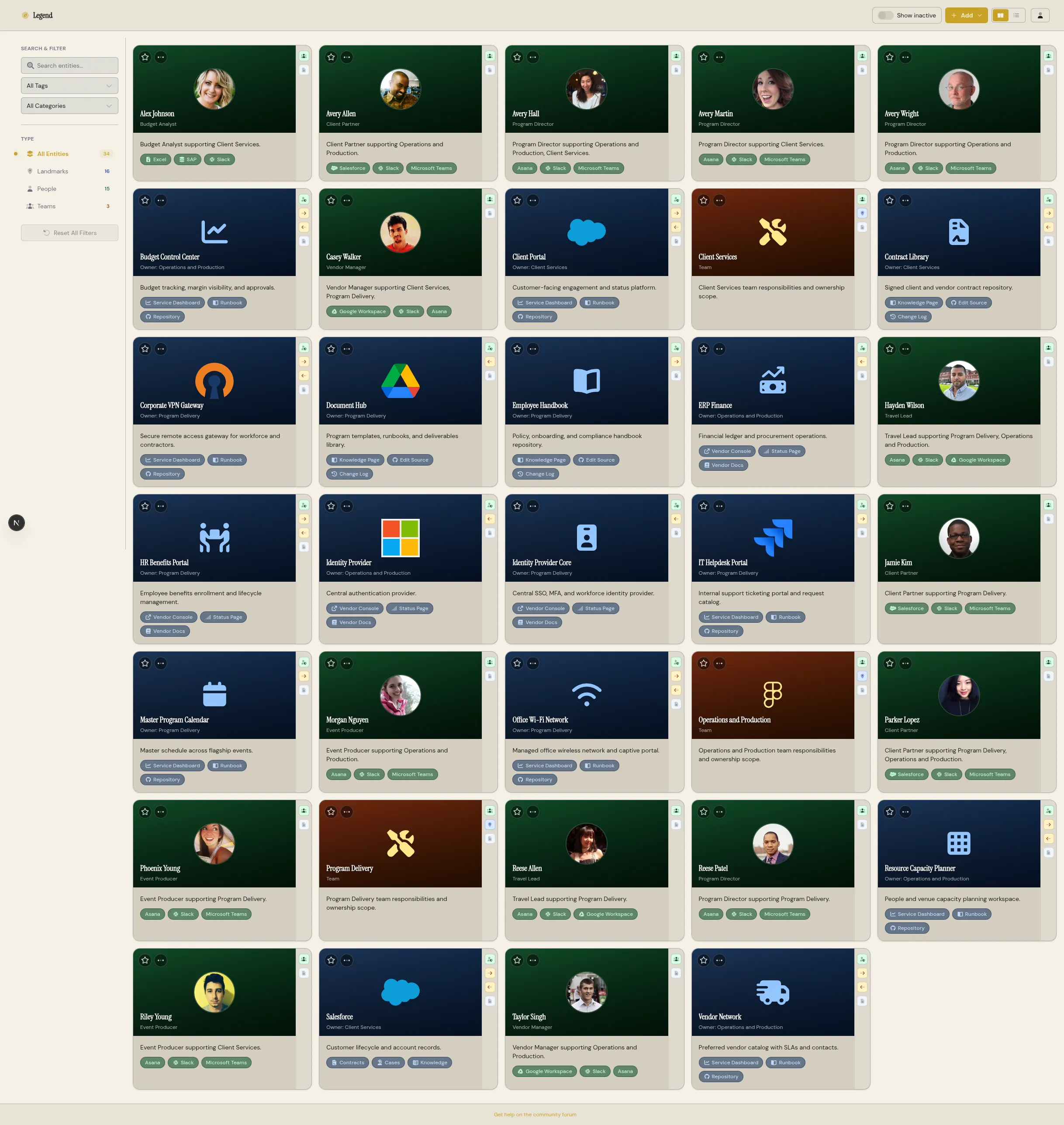The height and width of the screenshot is (1125, 1064).
Task: Click the people group icon on Morgan Nguyen card
Action: (490, 663)
